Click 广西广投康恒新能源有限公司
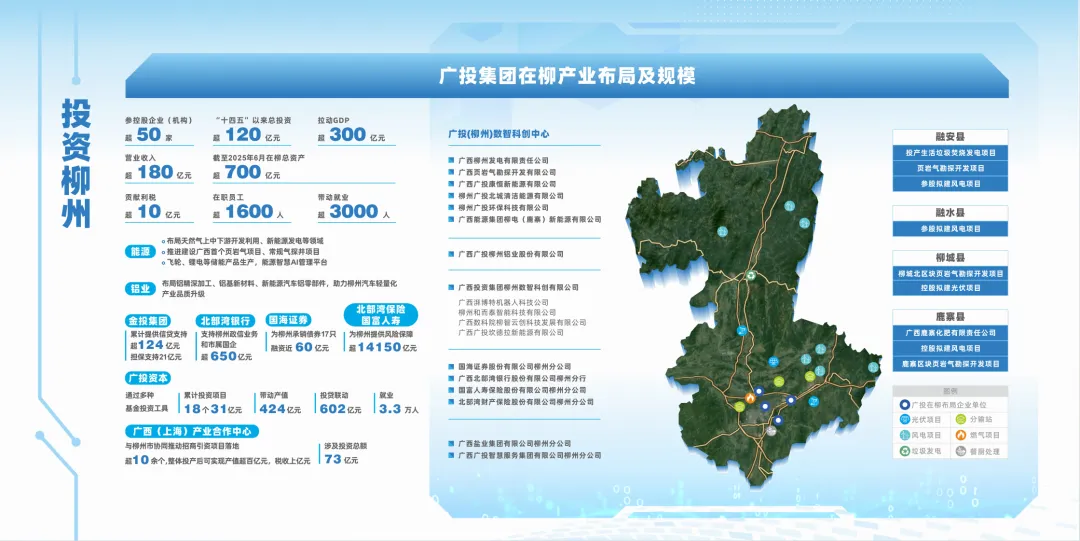 click(x=507, y=184)
